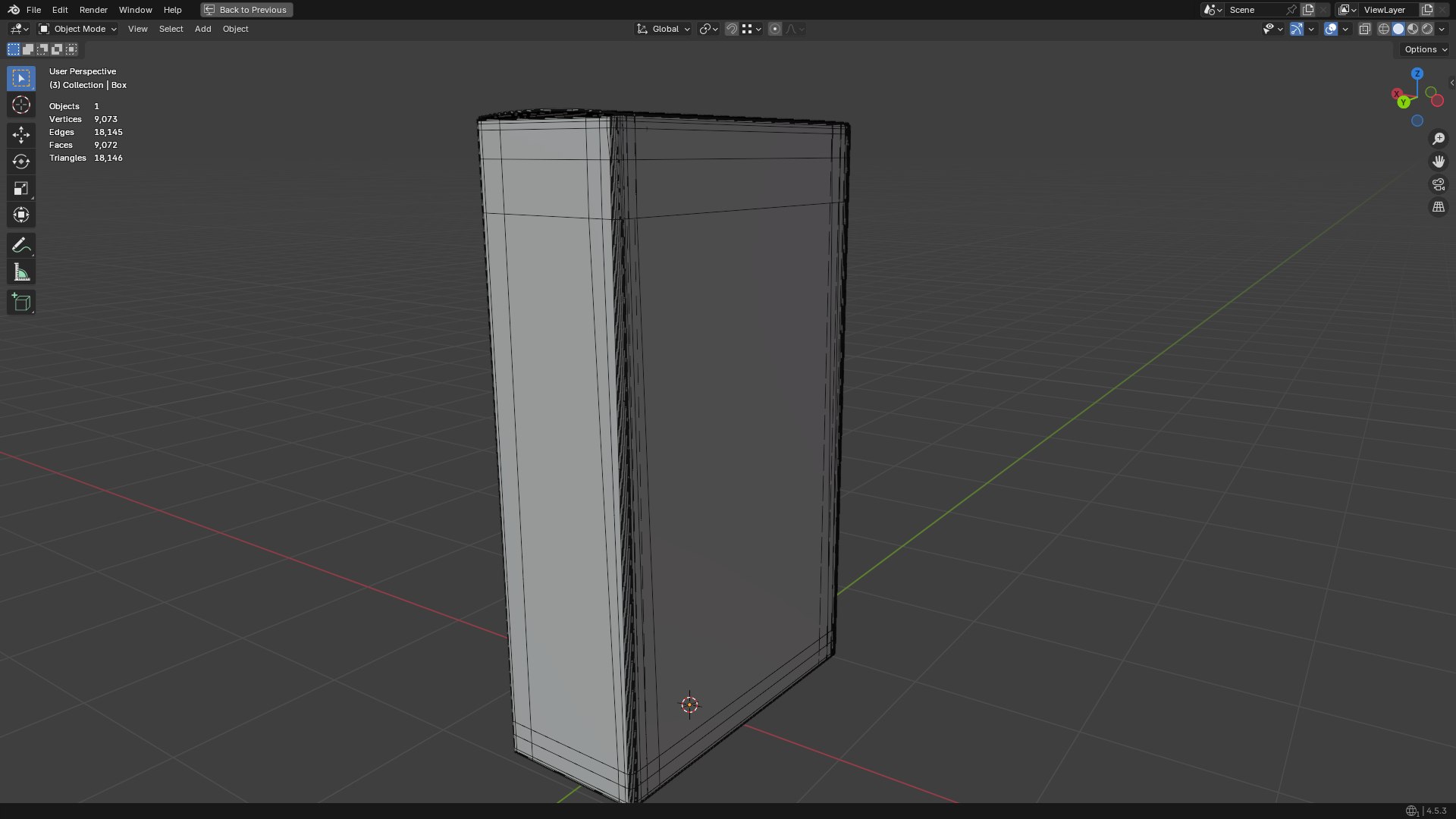The image size is (1456, 819).
Task: Open the view layer browse dropdown
Action: (1348, 10)
